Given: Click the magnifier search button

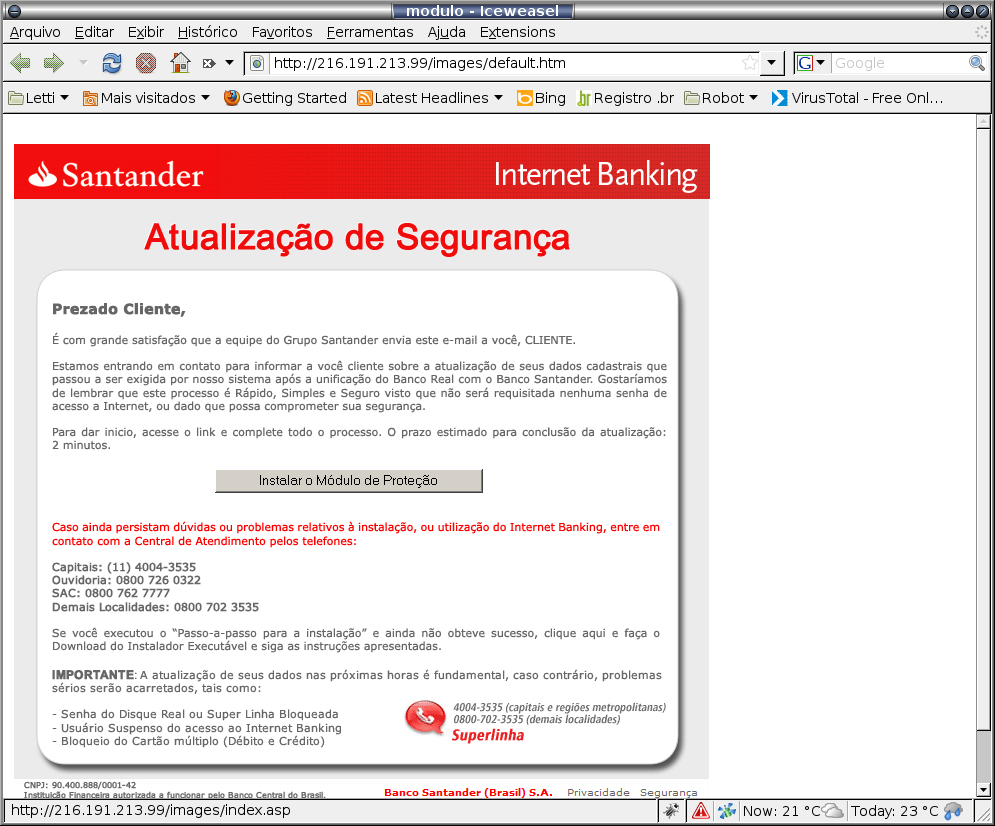Looking at the screenshot, I should click(977, 63).
